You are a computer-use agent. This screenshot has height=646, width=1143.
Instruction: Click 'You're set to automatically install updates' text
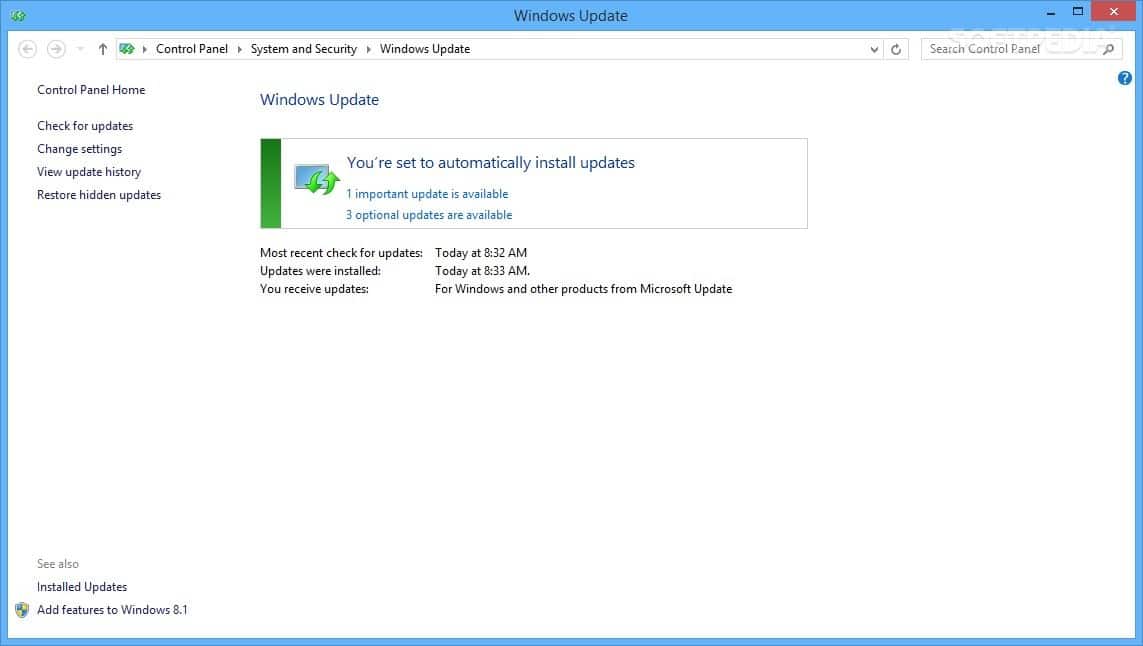click(491, 163)
